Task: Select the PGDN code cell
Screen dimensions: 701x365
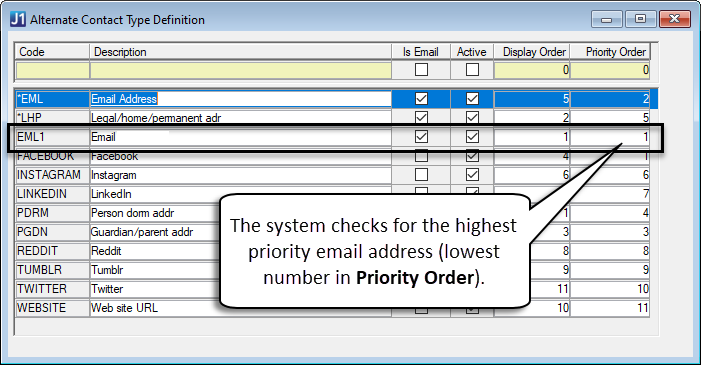Action: (53, 232)
